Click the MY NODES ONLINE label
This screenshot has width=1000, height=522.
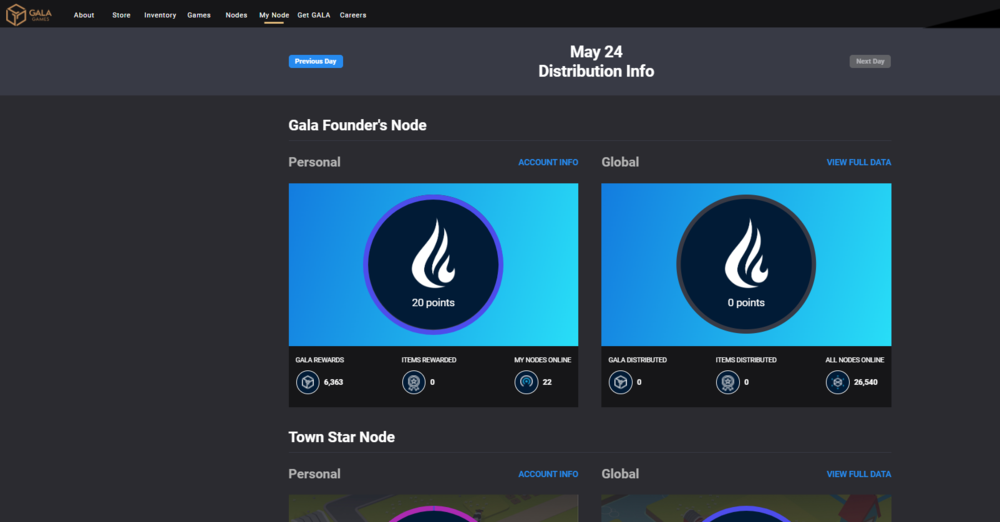pos(543,360)
